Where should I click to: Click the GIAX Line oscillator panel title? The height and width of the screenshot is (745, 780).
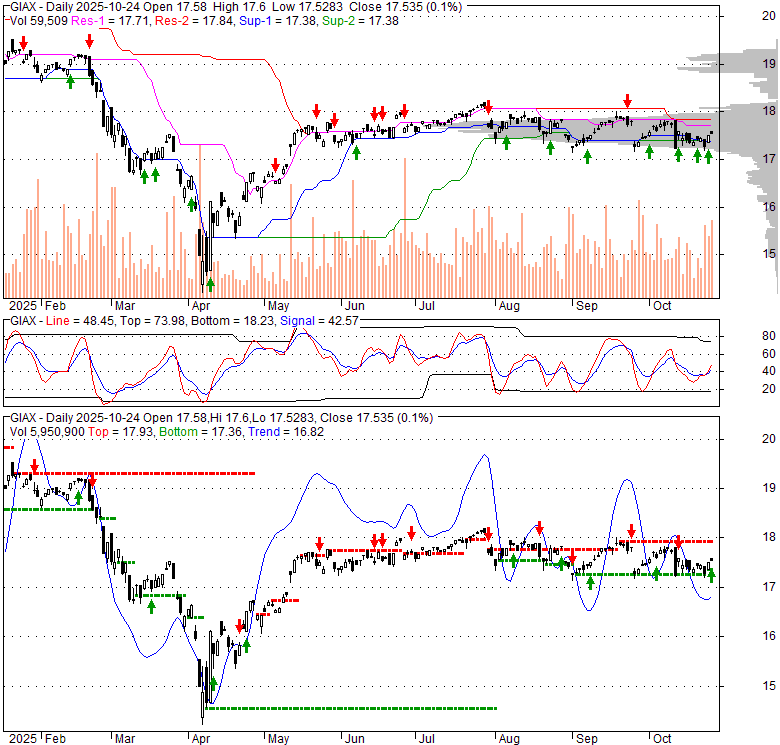[40, 320]
